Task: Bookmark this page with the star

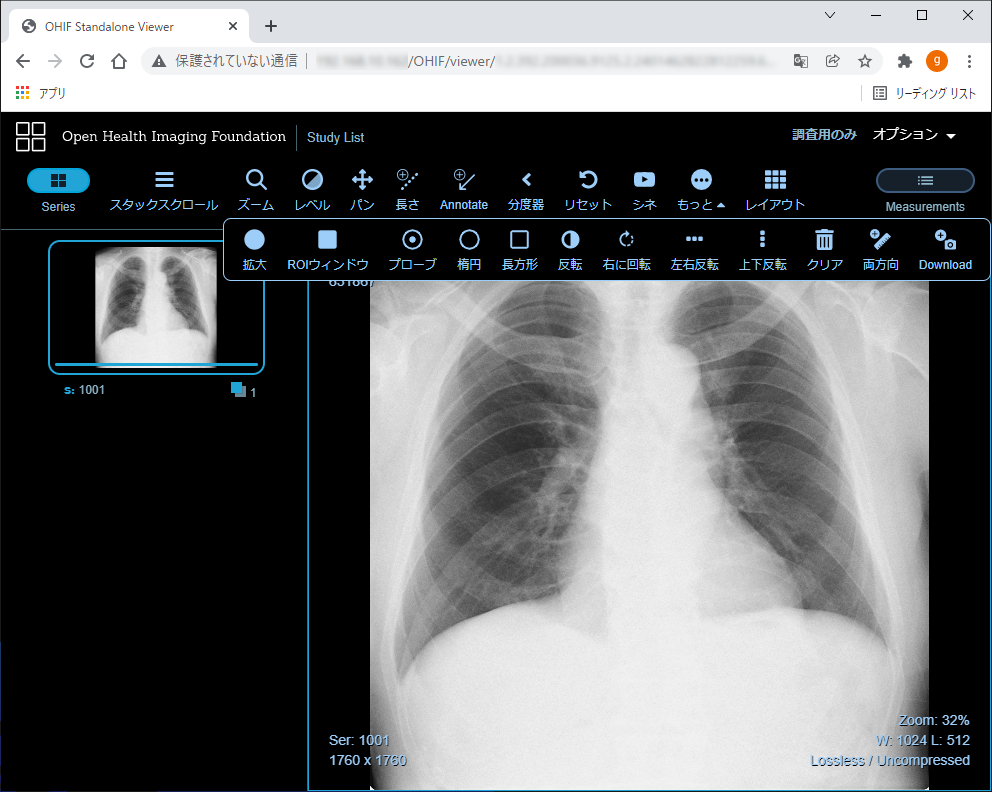Action: 865,61
